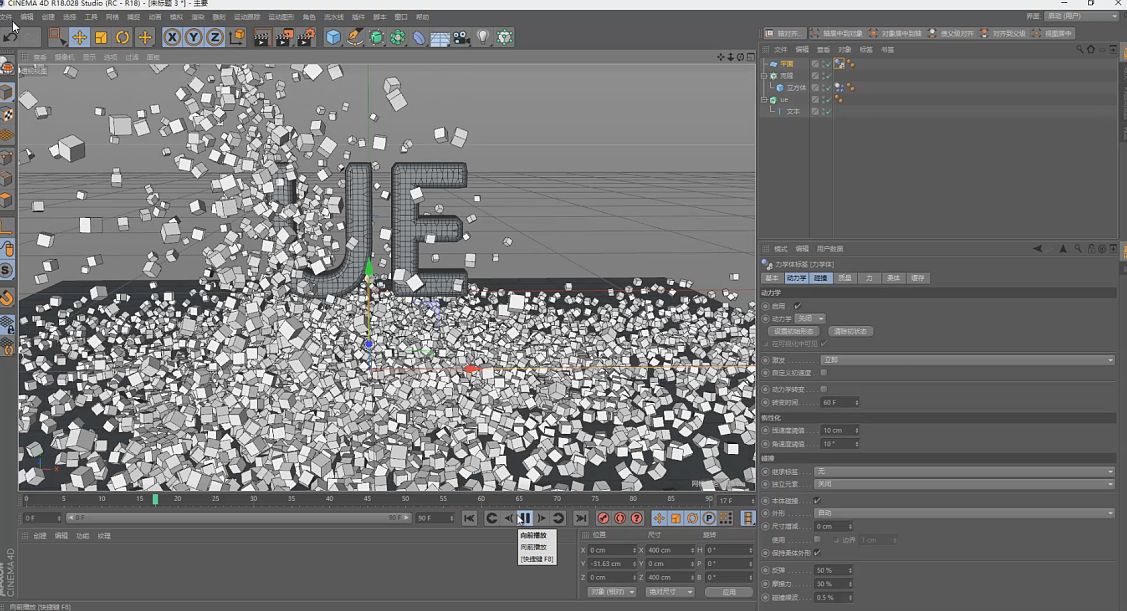Click the coordinate system icon

pyautogui.click(x=236, y=37)
